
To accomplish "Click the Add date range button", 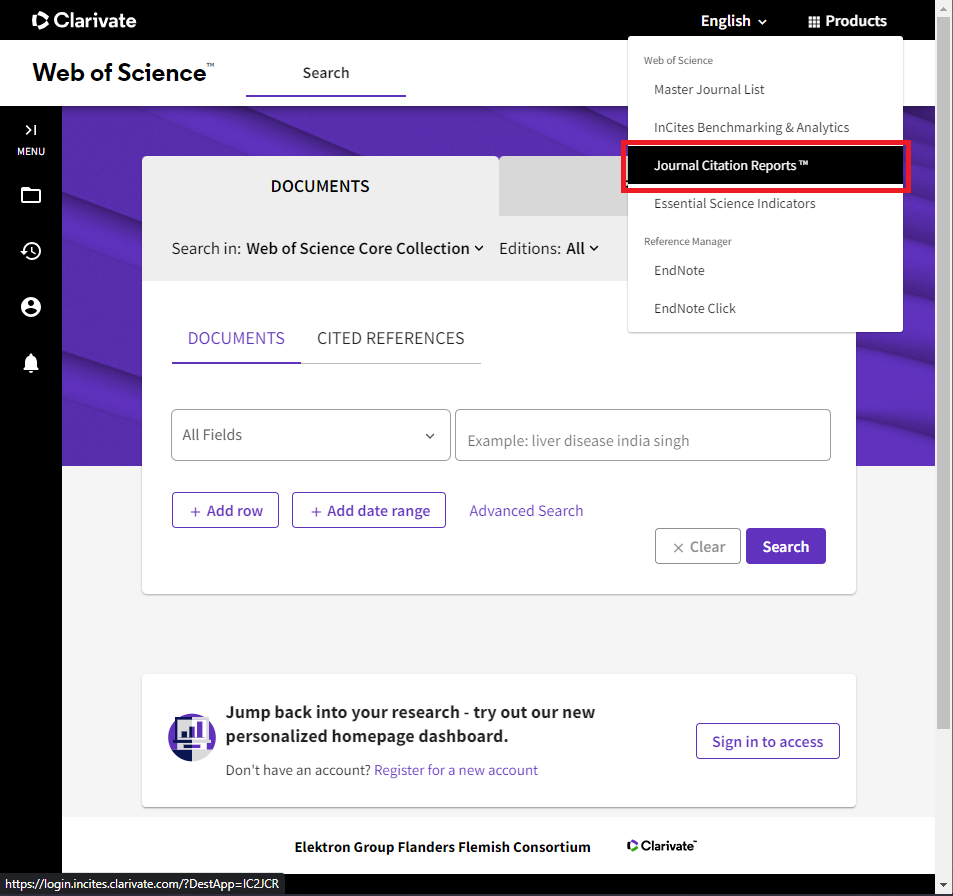I will coord(369,511).
